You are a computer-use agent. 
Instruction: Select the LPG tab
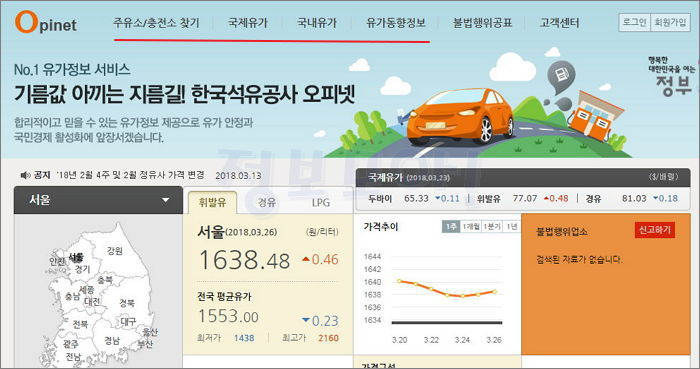[321, 202]
